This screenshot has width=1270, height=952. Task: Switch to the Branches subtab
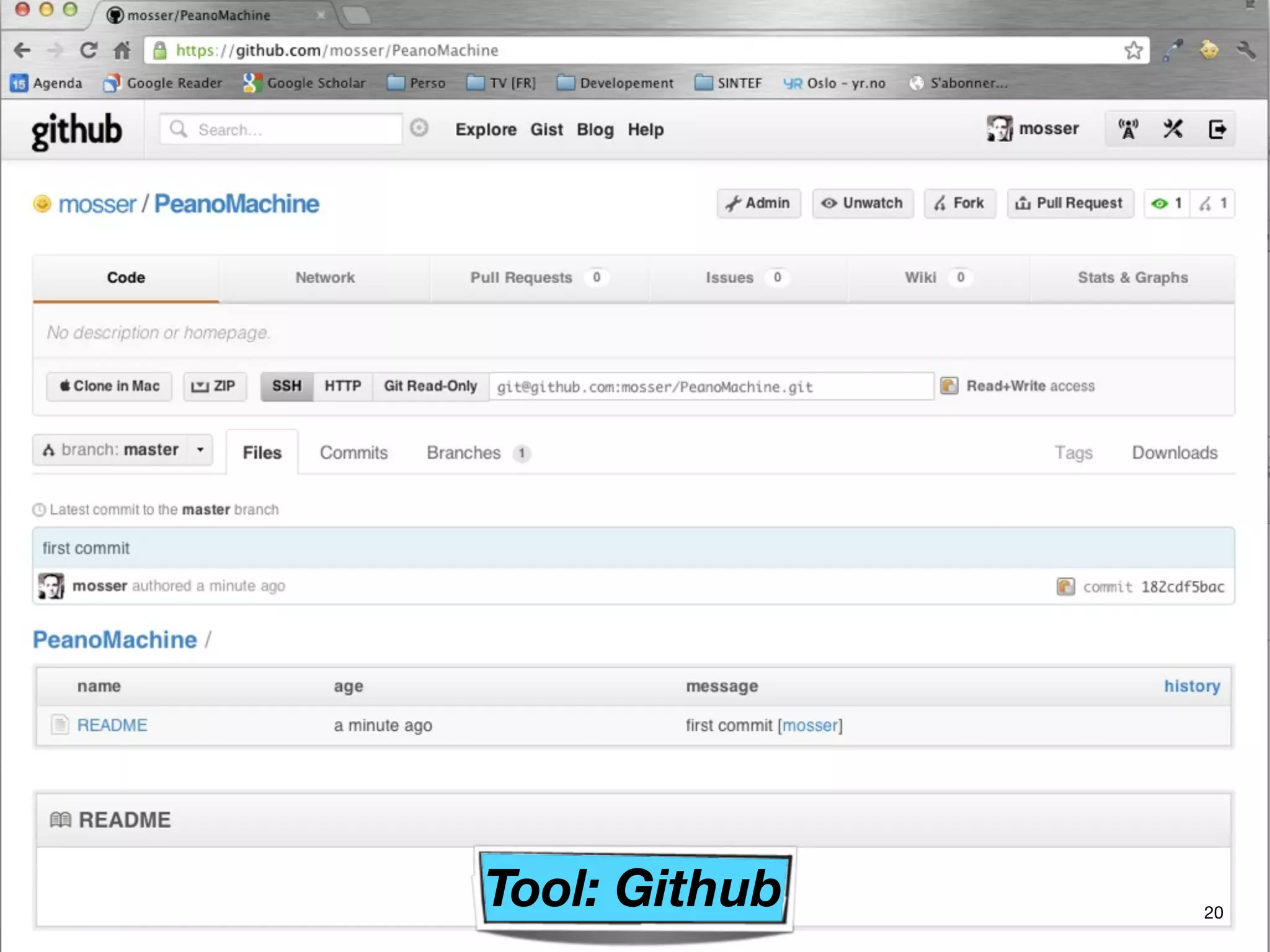pyautogui.click(x=478, y=453)
